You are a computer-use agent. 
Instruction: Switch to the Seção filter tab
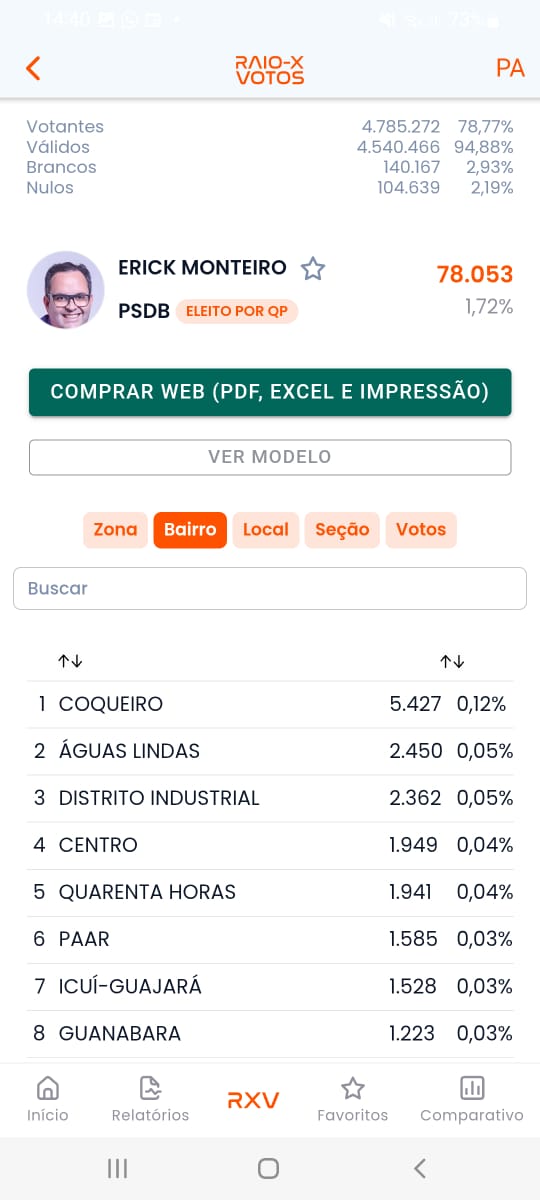[x=342, y=530]
